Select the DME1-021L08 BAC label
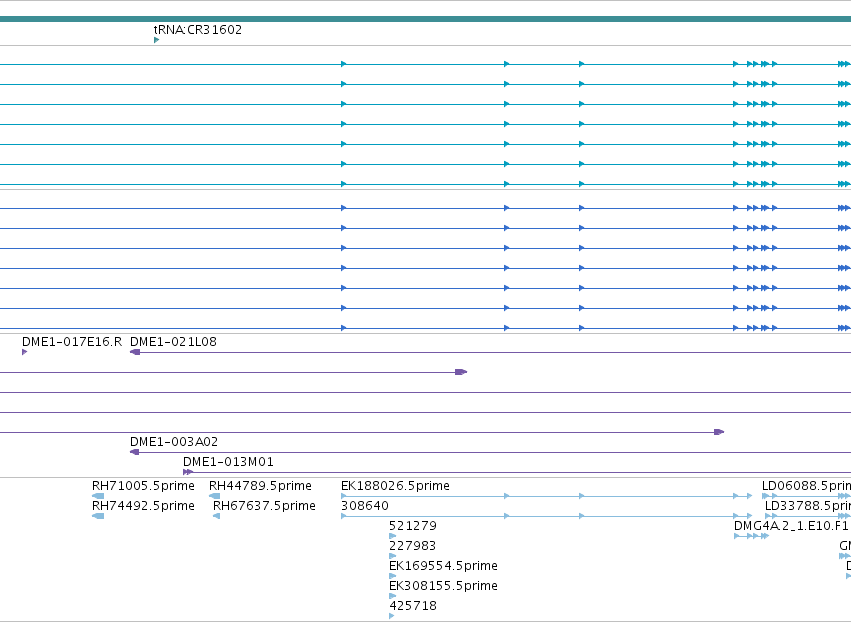The width and height of the screenshot is (851, 622). click(173, 341)
